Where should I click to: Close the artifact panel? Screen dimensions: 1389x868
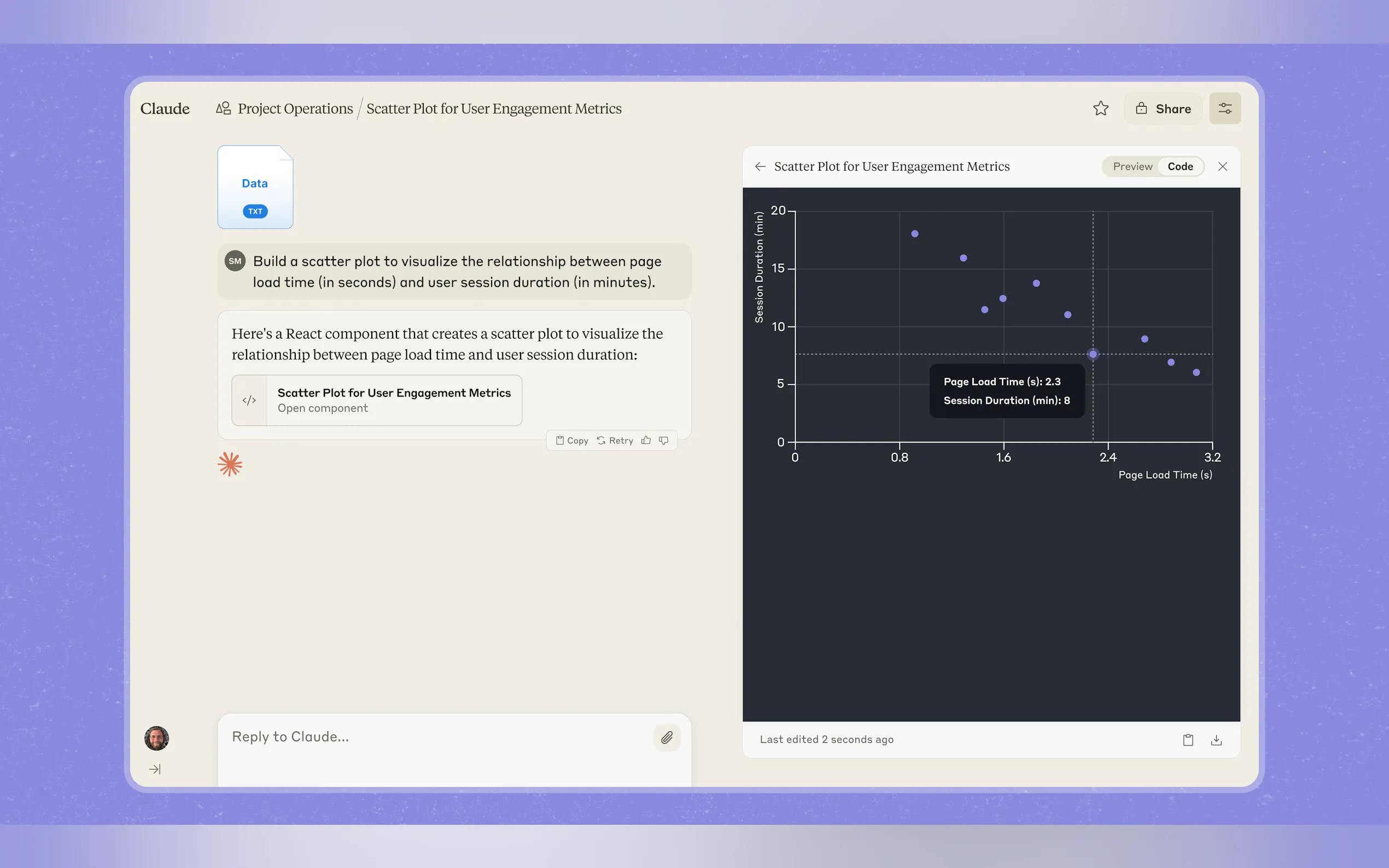[1222, 167]
